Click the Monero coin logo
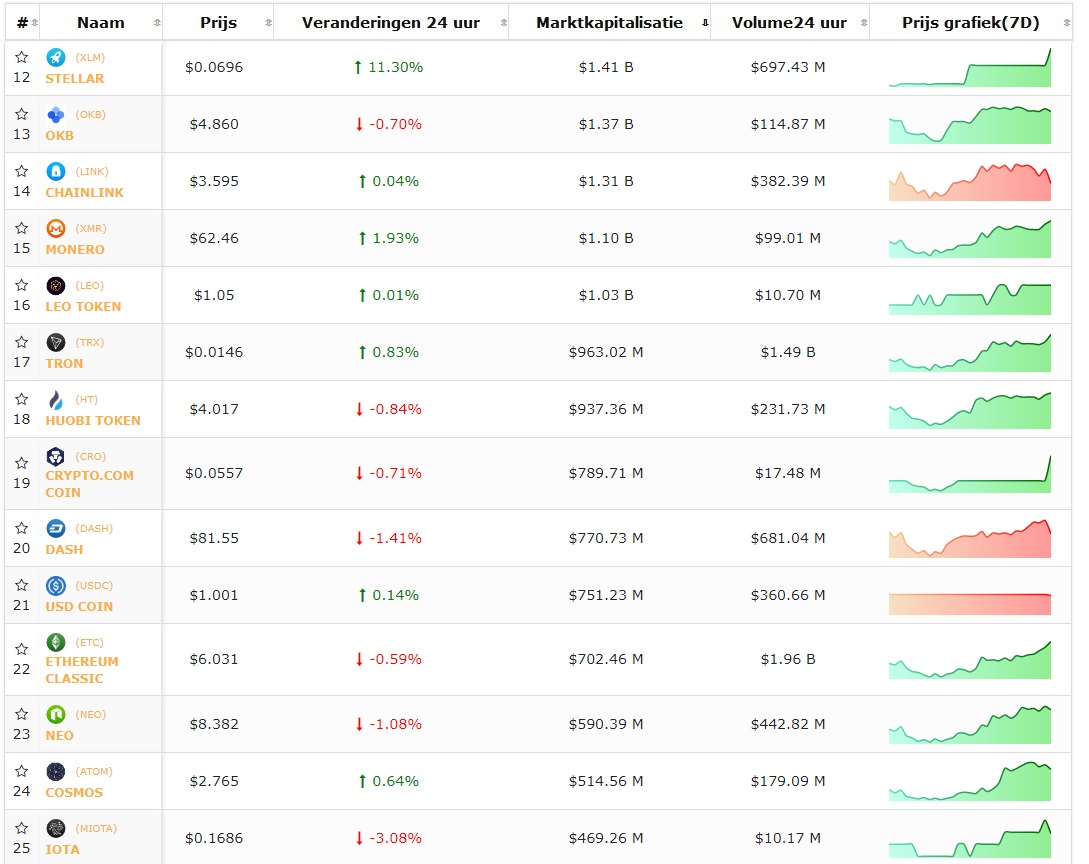 click(55, 229)
